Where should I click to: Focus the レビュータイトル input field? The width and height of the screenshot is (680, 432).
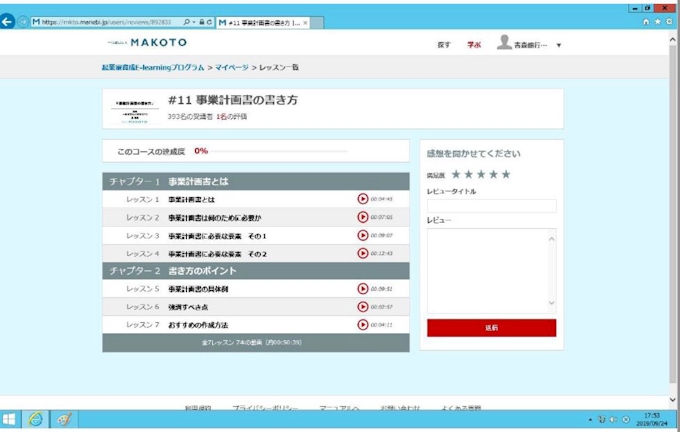point(491,206)
